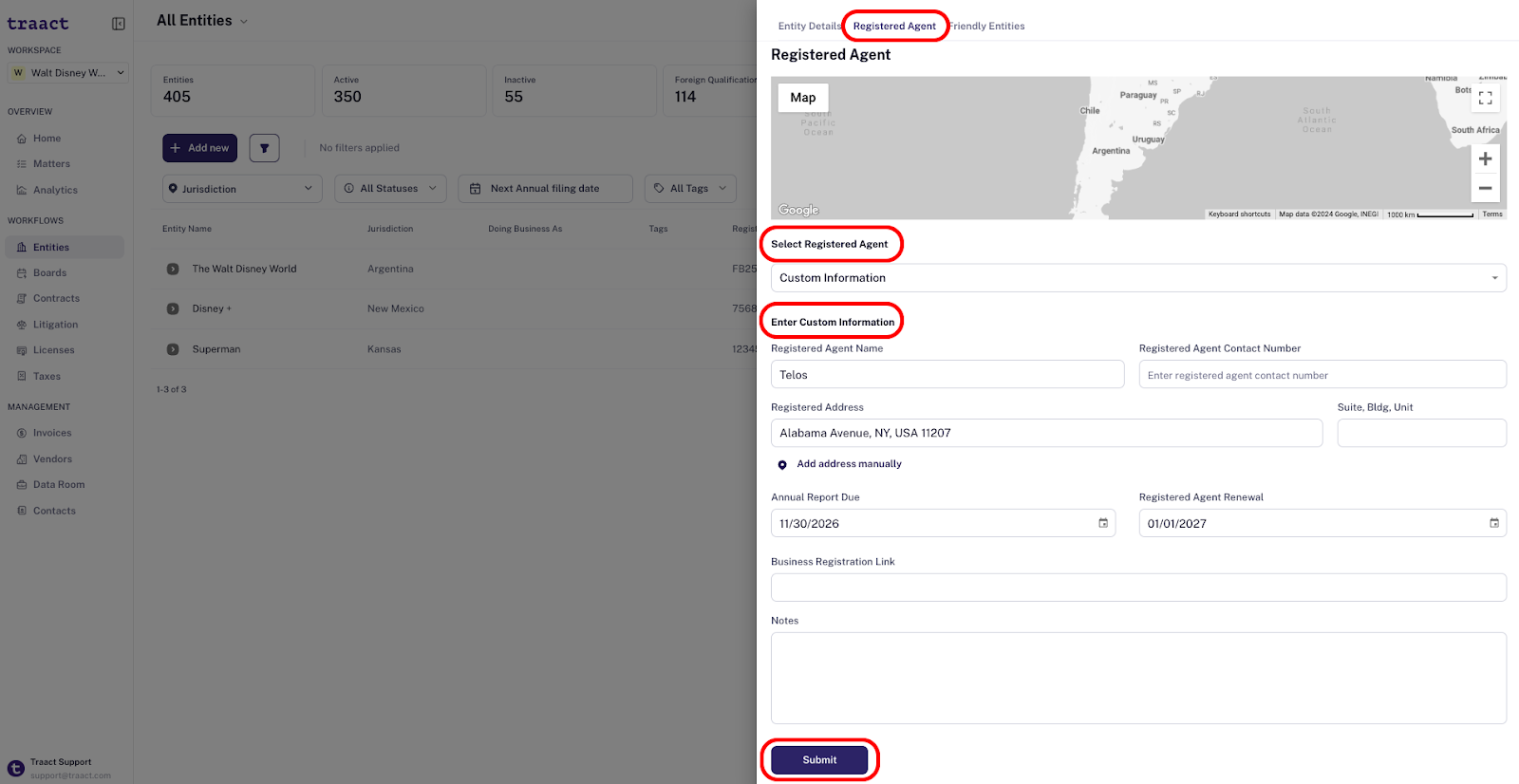1519x784 pixels.
Task: Click the Entities count card showing 405
Action: (233, 91)
